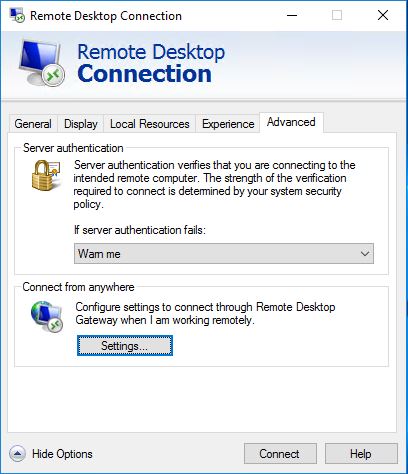Minimize the Remote Desktop Connection window

coord(292,15)
